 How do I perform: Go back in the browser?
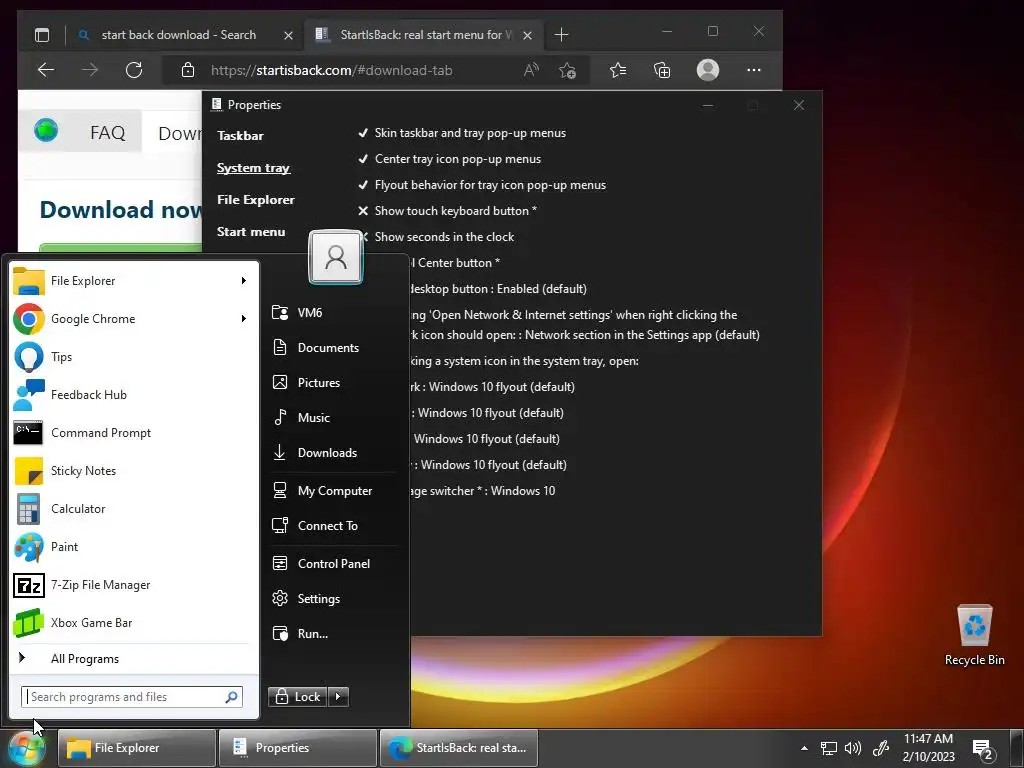click(x=46, y=70)
